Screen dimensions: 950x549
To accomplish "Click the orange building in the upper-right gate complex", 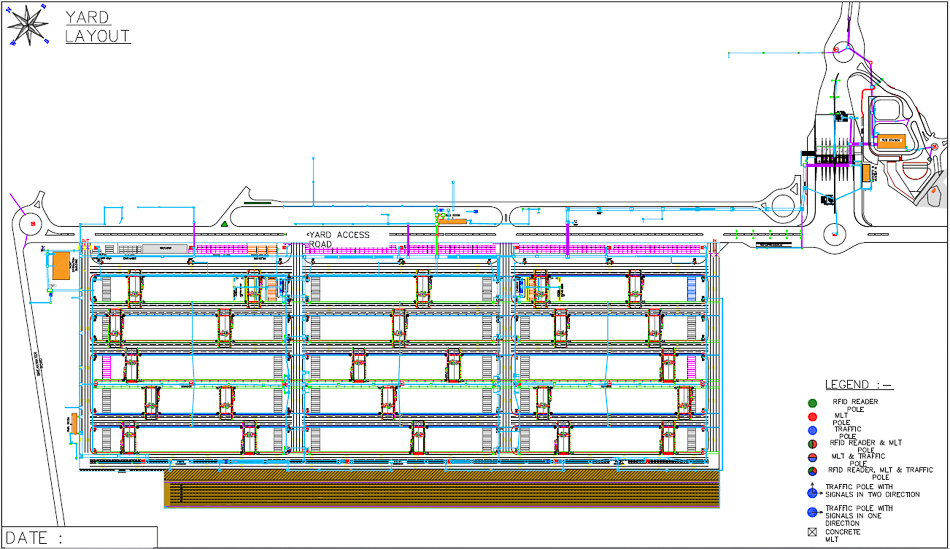I will 893,142.
